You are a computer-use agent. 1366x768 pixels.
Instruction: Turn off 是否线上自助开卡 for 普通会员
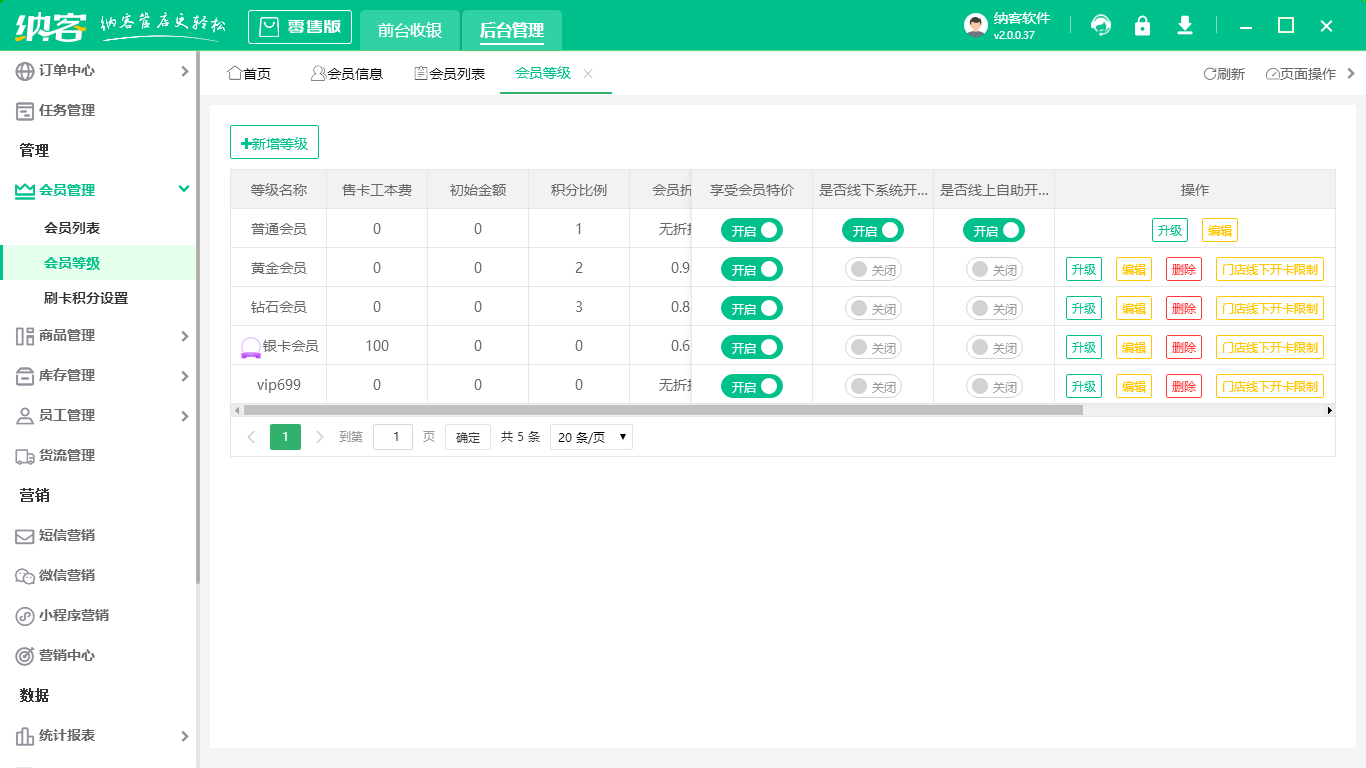994,229
